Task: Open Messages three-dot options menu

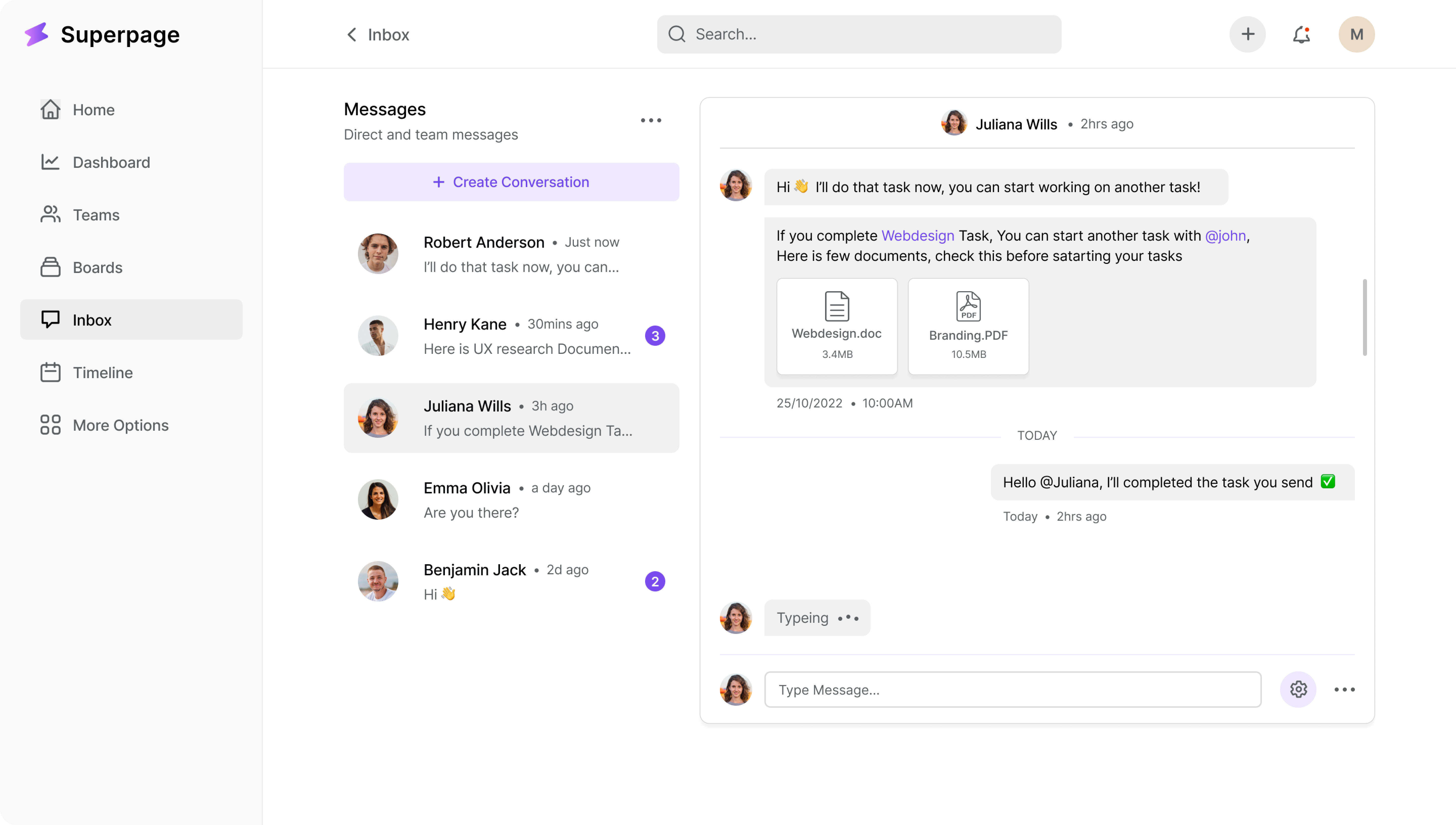Action: coord(651,120)
